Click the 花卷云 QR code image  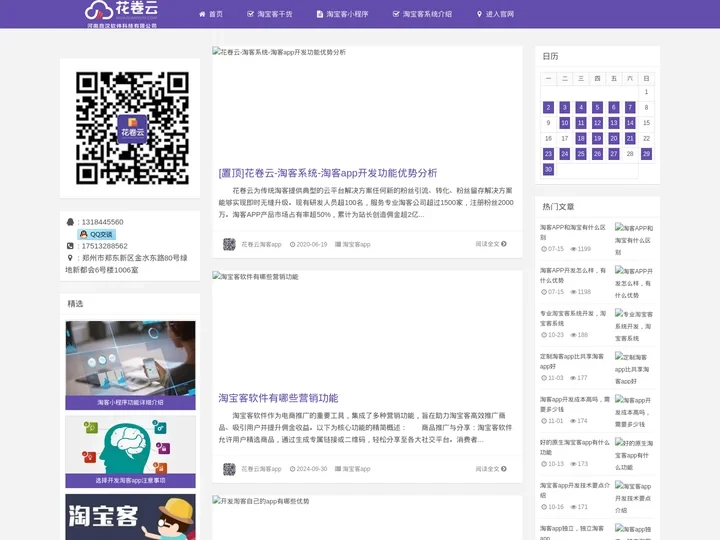click(x=132, y=128)
